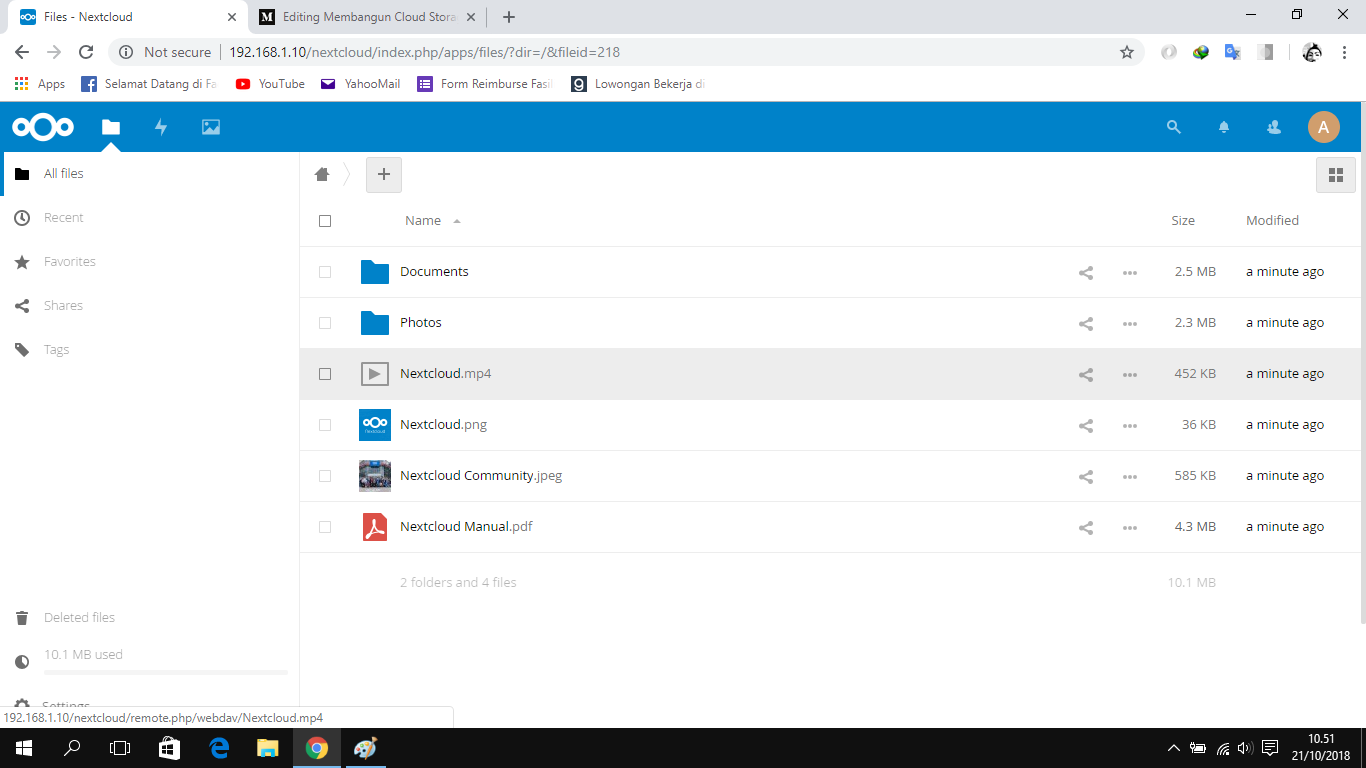Open the Documents folder name

click(434, 272)
